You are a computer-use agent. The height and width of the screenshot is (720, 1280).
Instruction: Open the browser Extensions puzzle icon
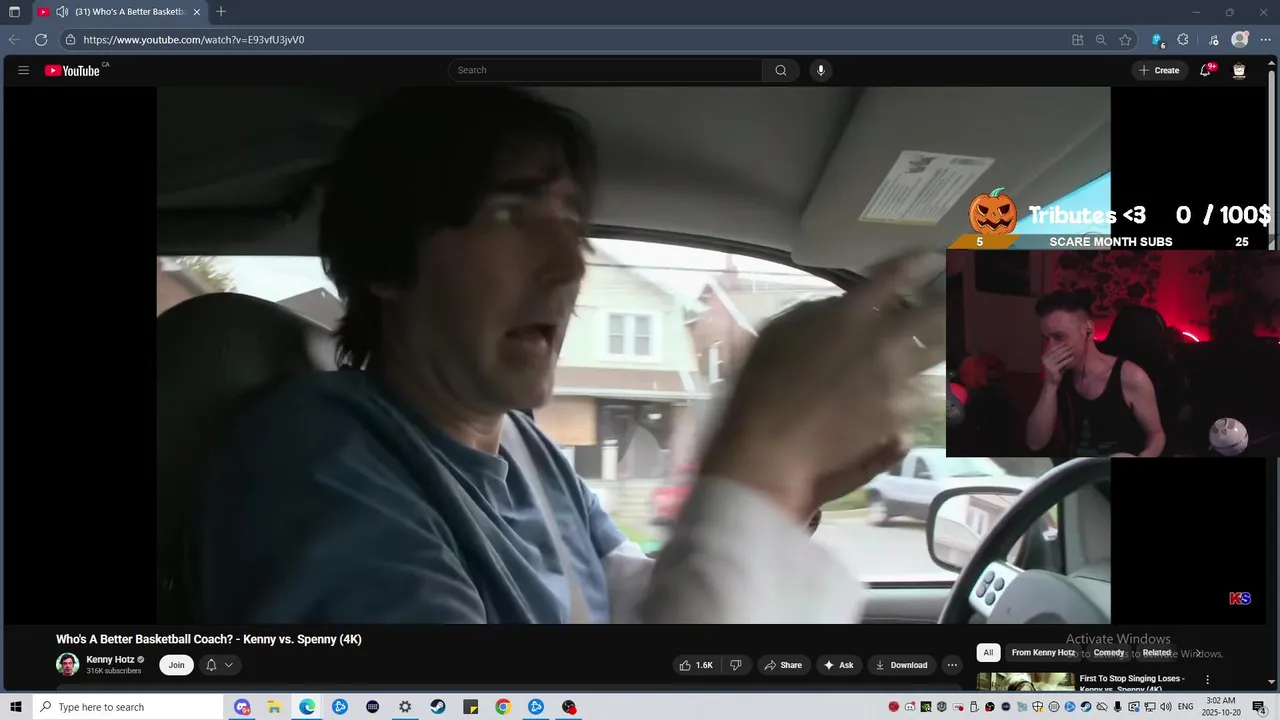pos(1183,40)
